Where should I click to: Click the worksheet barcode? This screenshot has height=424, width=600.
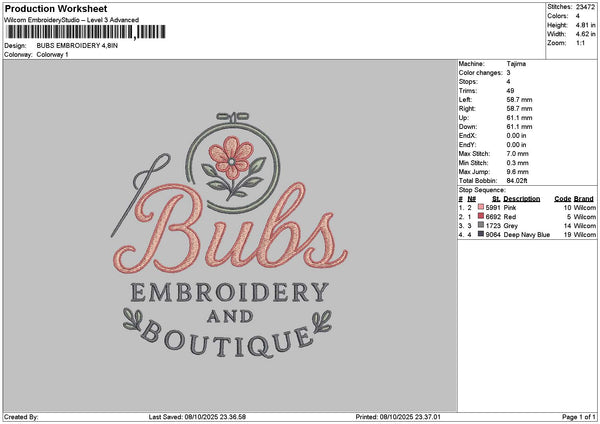pos(86,33)
